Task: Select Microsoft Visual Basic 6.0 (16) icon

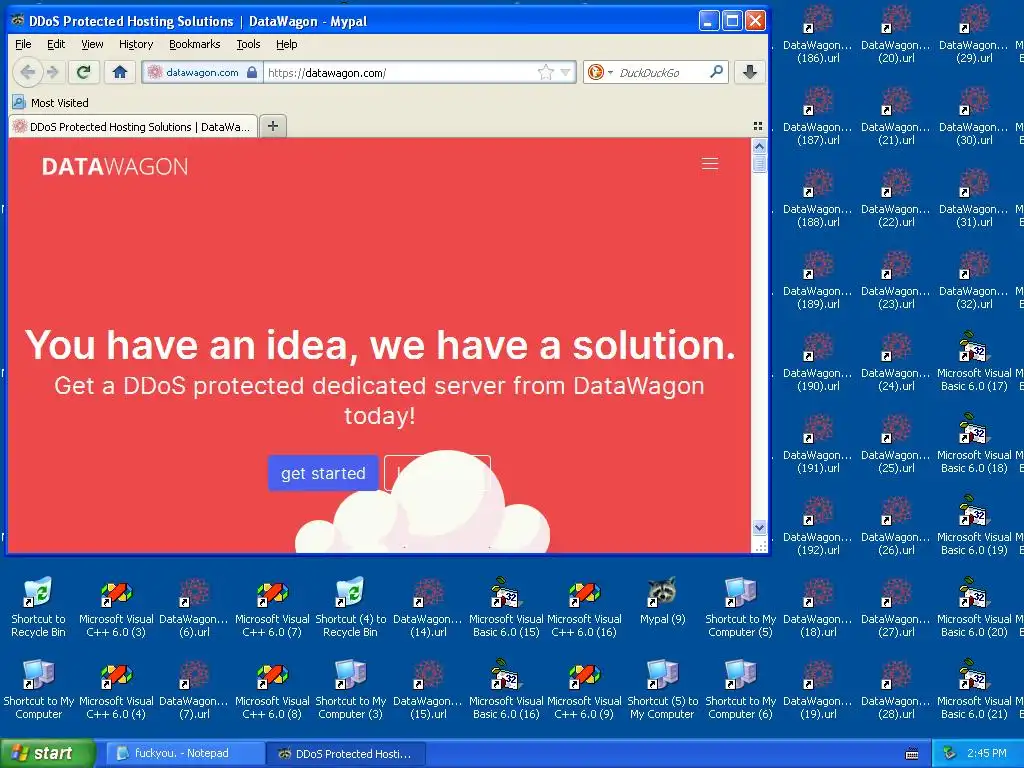Action: 506,690
